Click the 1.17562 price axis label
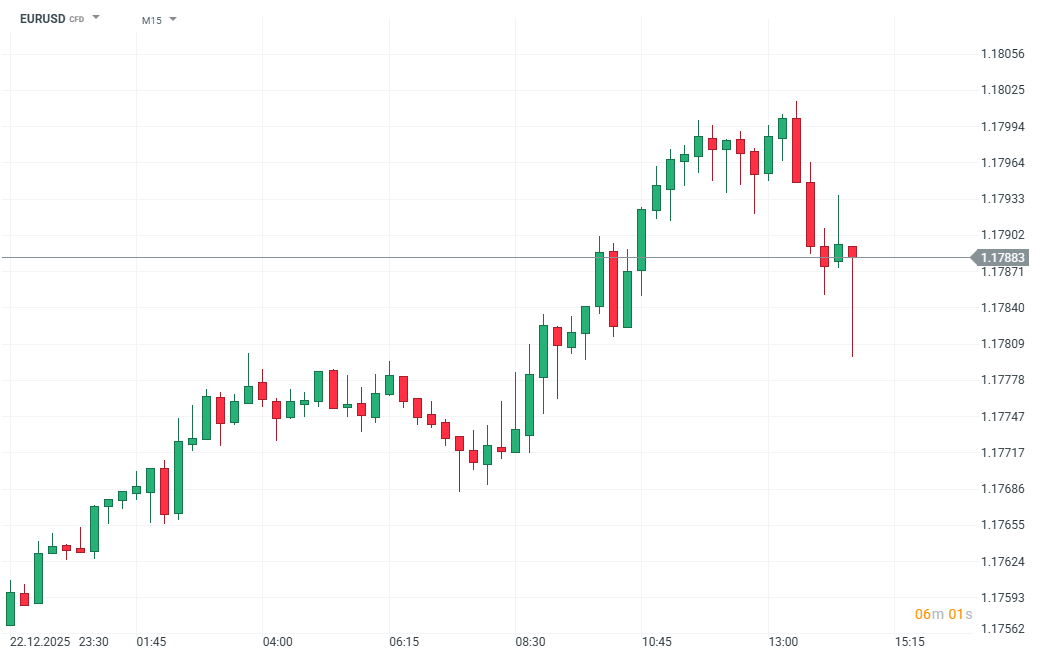Image resolution: width=1041 pixels, height=659 pixels. tap(1002, 629)
